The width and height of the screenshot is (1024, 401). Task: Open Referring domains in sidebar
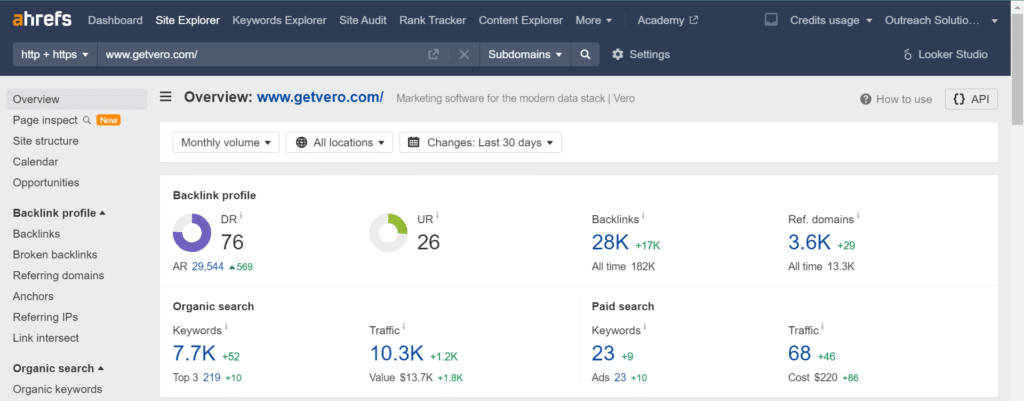[x=58, y=276]
